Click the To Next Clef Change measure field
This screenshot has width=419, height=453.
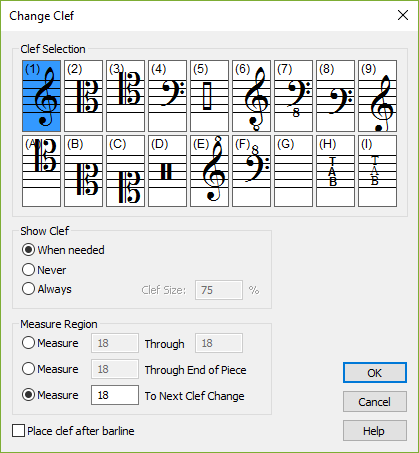pos(115,395)
